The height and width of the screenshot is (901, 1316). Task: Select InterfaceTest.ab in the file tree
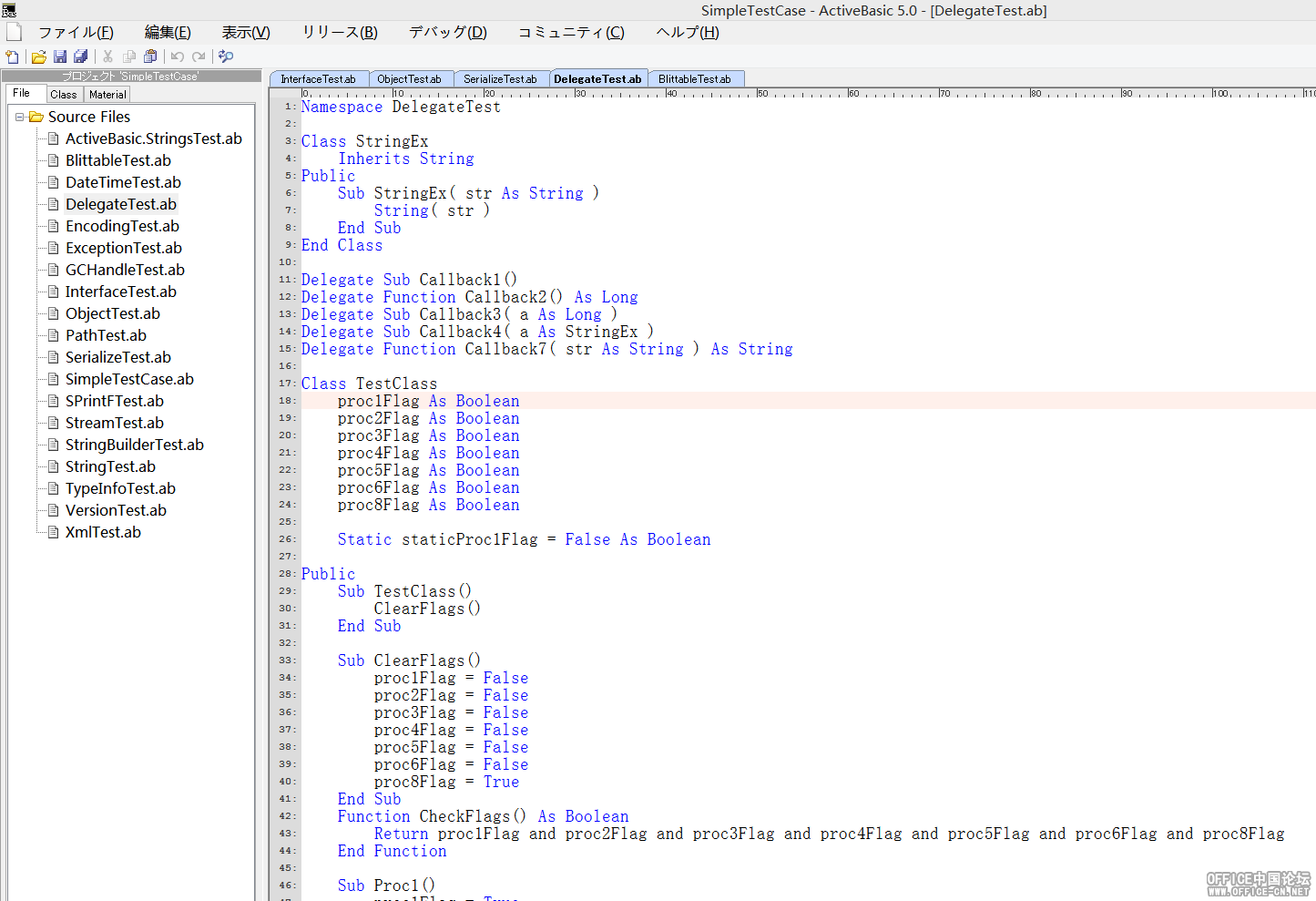tap(121, 292)
